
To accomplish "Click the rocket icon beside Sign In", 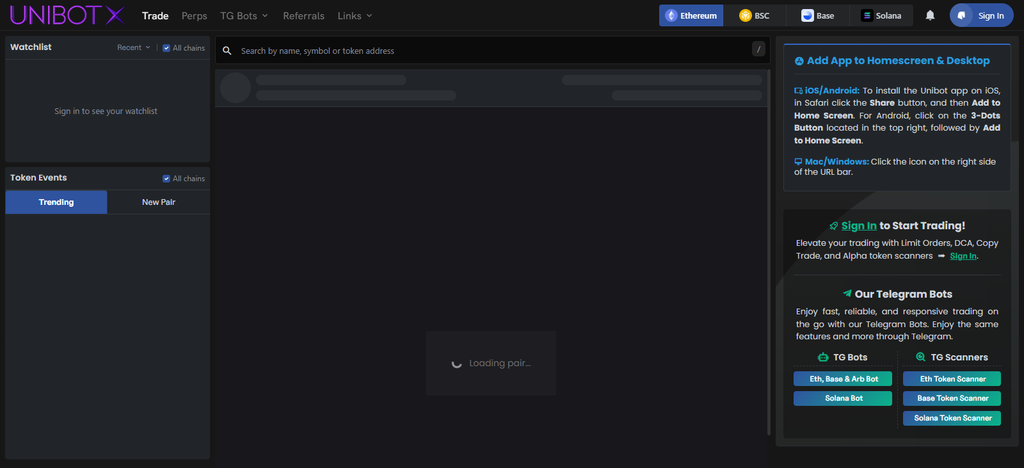I will point(834,226).
